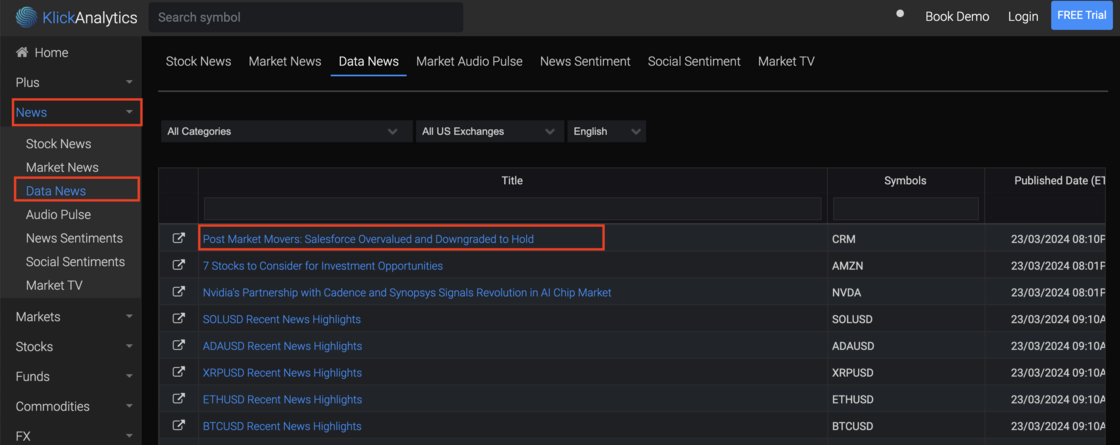Open ETHUSD Recent News Highlights link

coord(282,399)
